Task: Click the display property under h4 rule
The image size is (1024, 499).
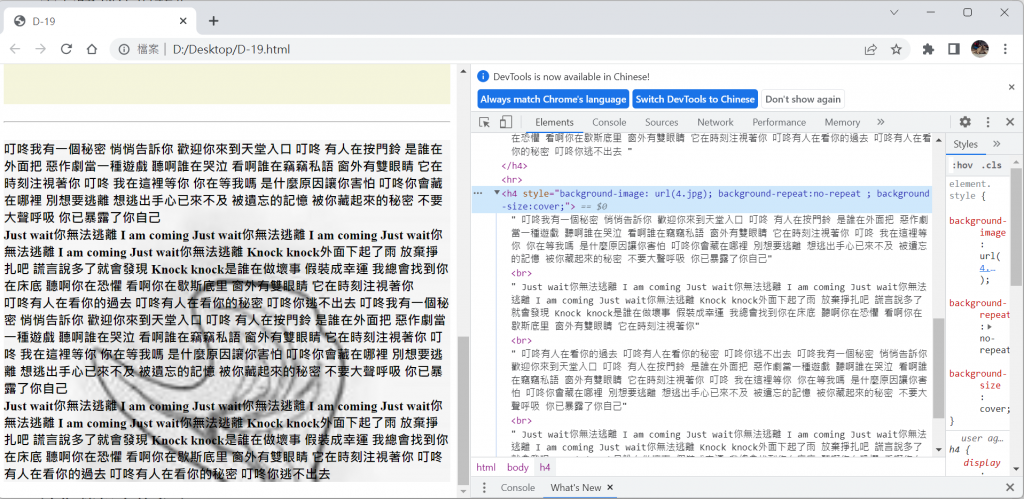Action: [982, 462]
